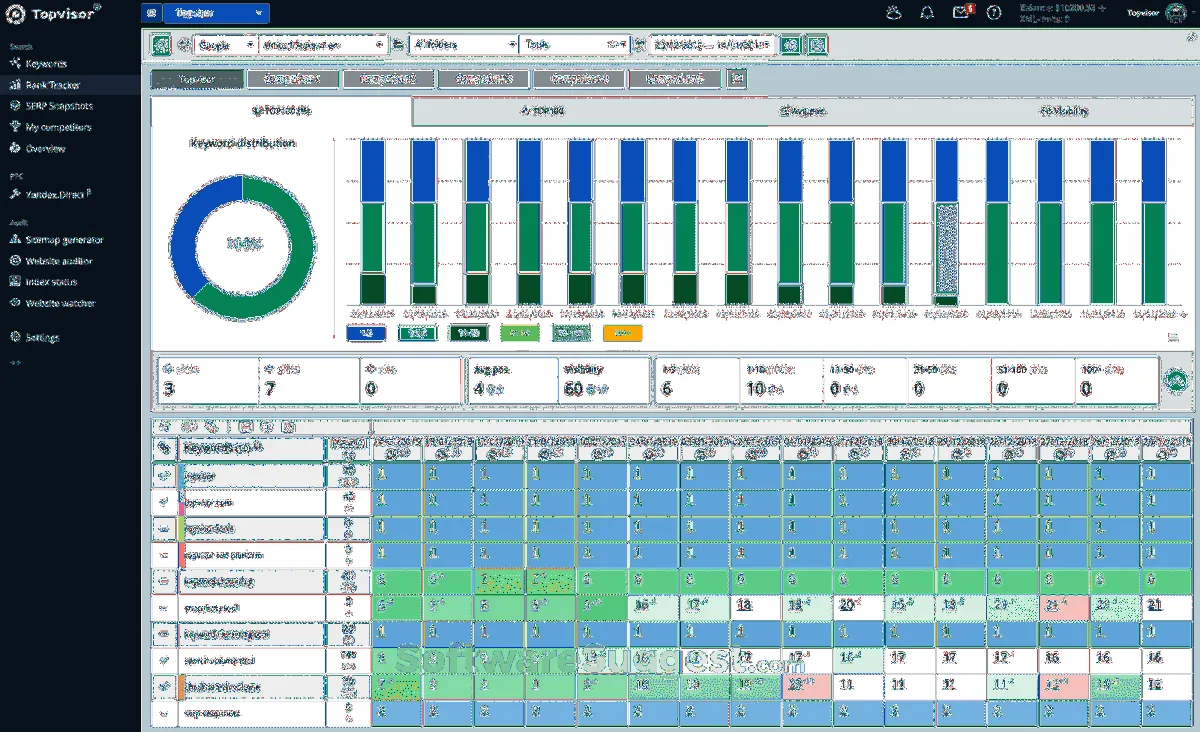Expand the All folders dropdown

pyautogui.click(x=464, y=45)
